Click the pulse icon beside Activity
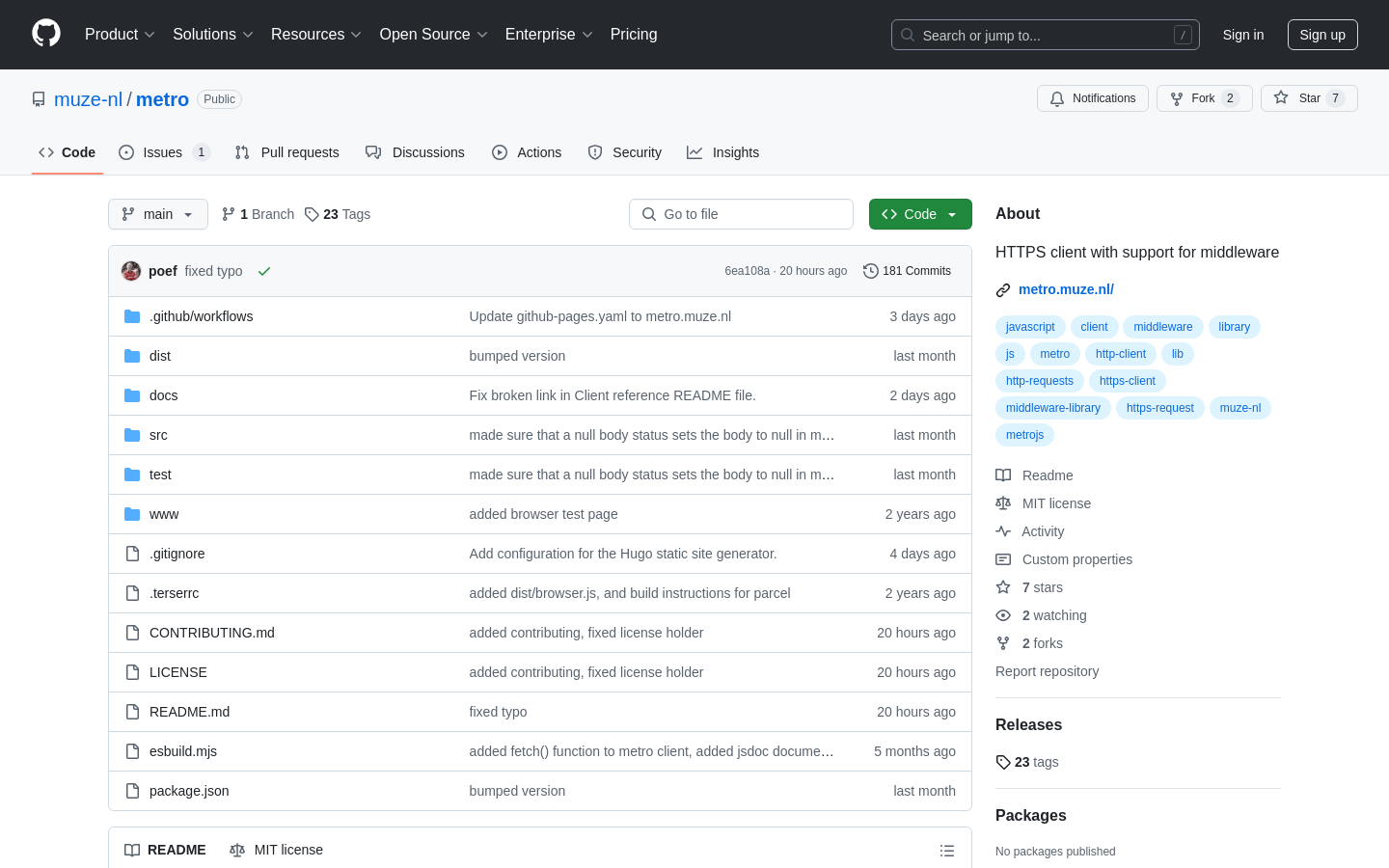The image size is (1389, 868). pos(1003,531)
